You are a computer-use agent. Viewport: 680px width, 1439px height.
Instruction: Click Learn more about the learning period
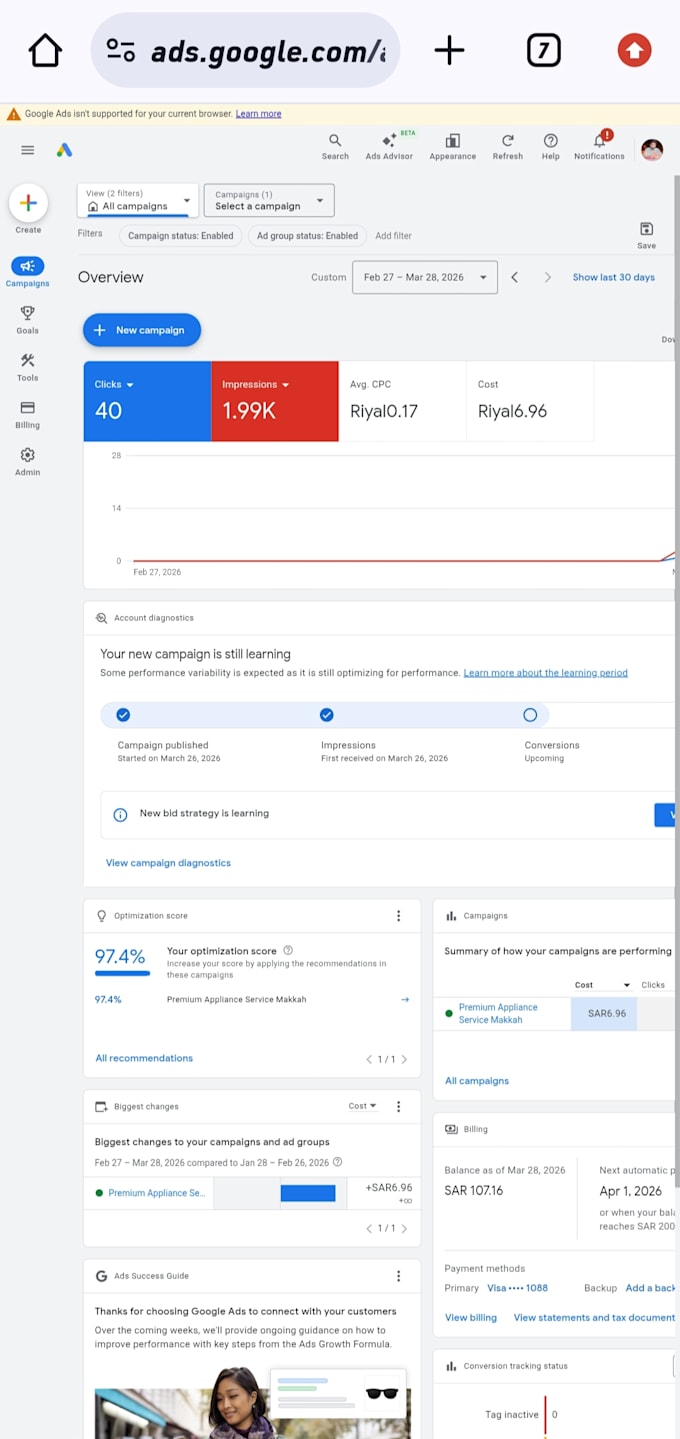pyautogui.click(x=545, y=673)
